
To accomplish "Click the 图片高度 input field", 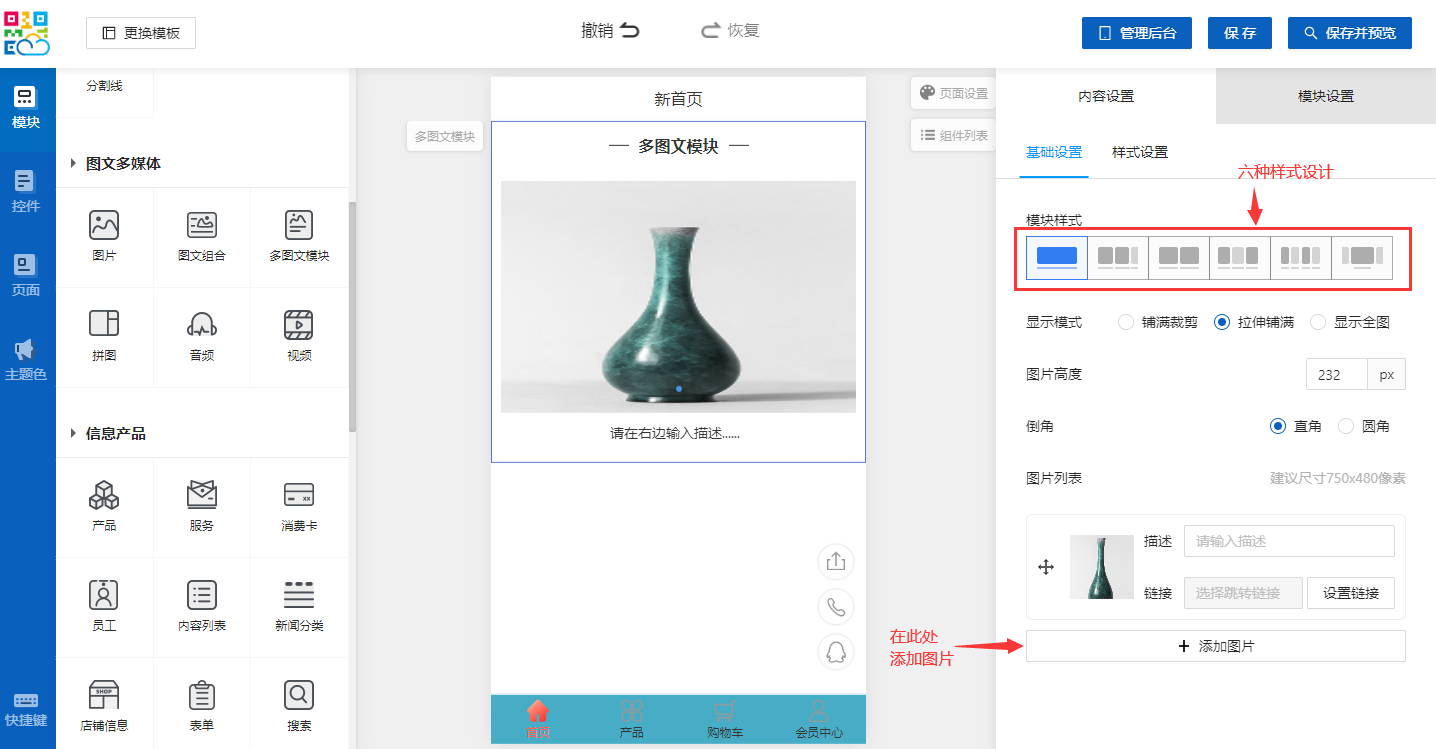I will 1336,375.
